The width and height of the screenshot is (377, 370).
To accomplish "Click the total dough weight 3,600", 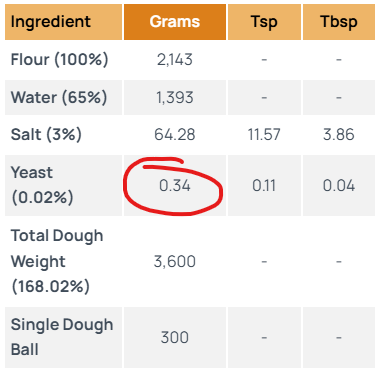I will (x=175, y=261).
